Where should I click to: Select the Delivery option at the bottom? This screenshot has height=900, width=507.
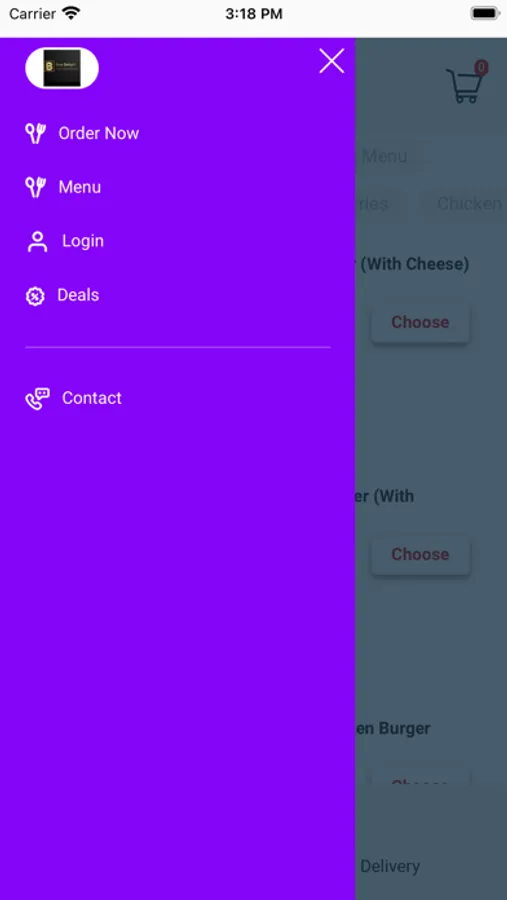[390, 866]
